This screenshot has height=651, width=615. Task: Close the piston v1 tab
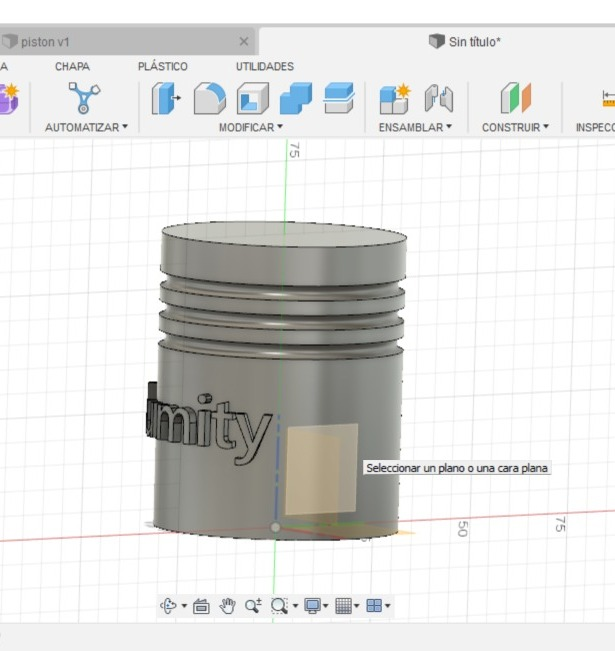244,42
